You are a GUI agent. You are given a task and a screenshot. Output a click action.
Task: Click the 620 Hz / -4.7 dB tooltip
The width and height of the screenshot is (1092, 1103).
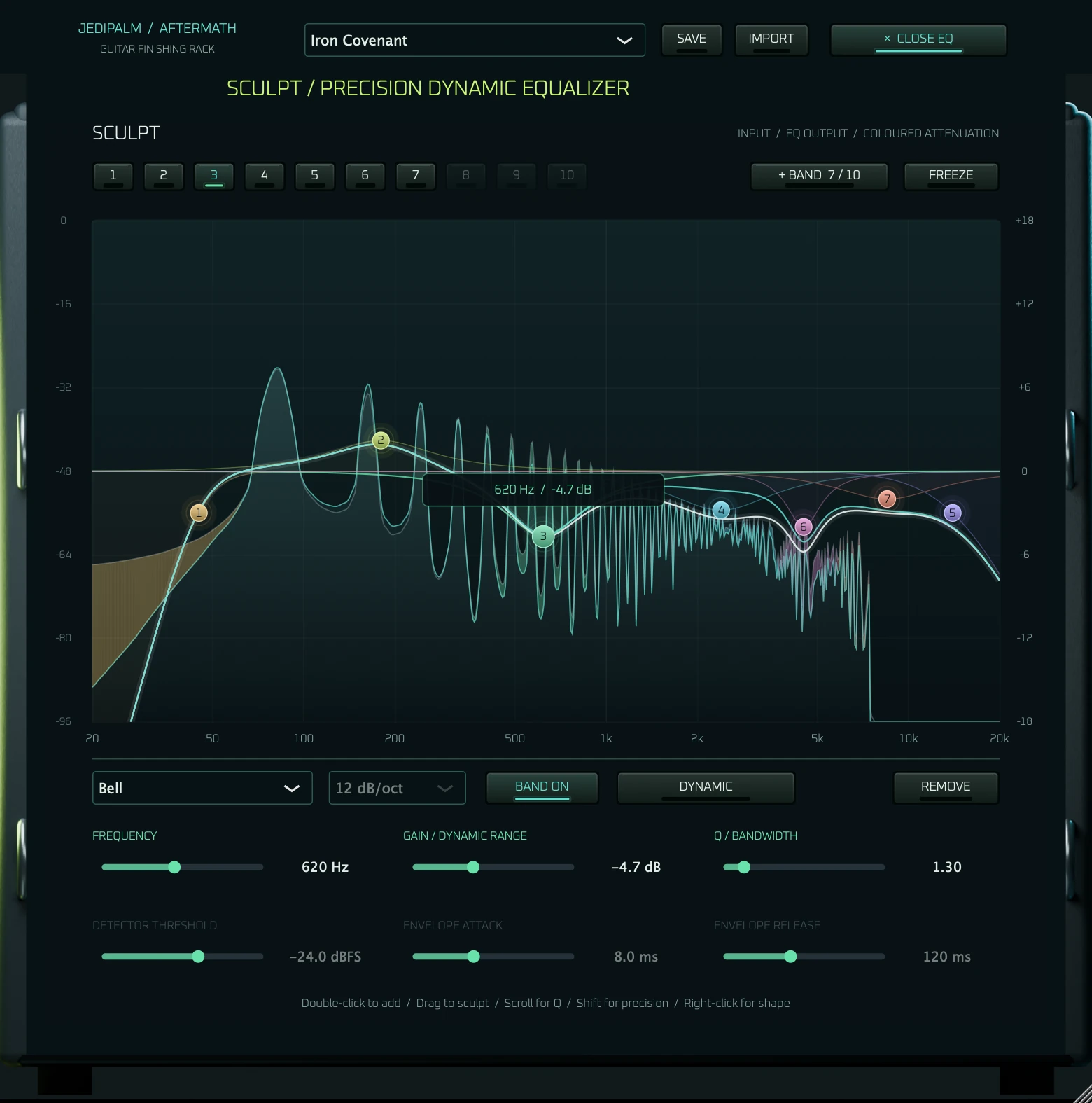pos(543,490)
